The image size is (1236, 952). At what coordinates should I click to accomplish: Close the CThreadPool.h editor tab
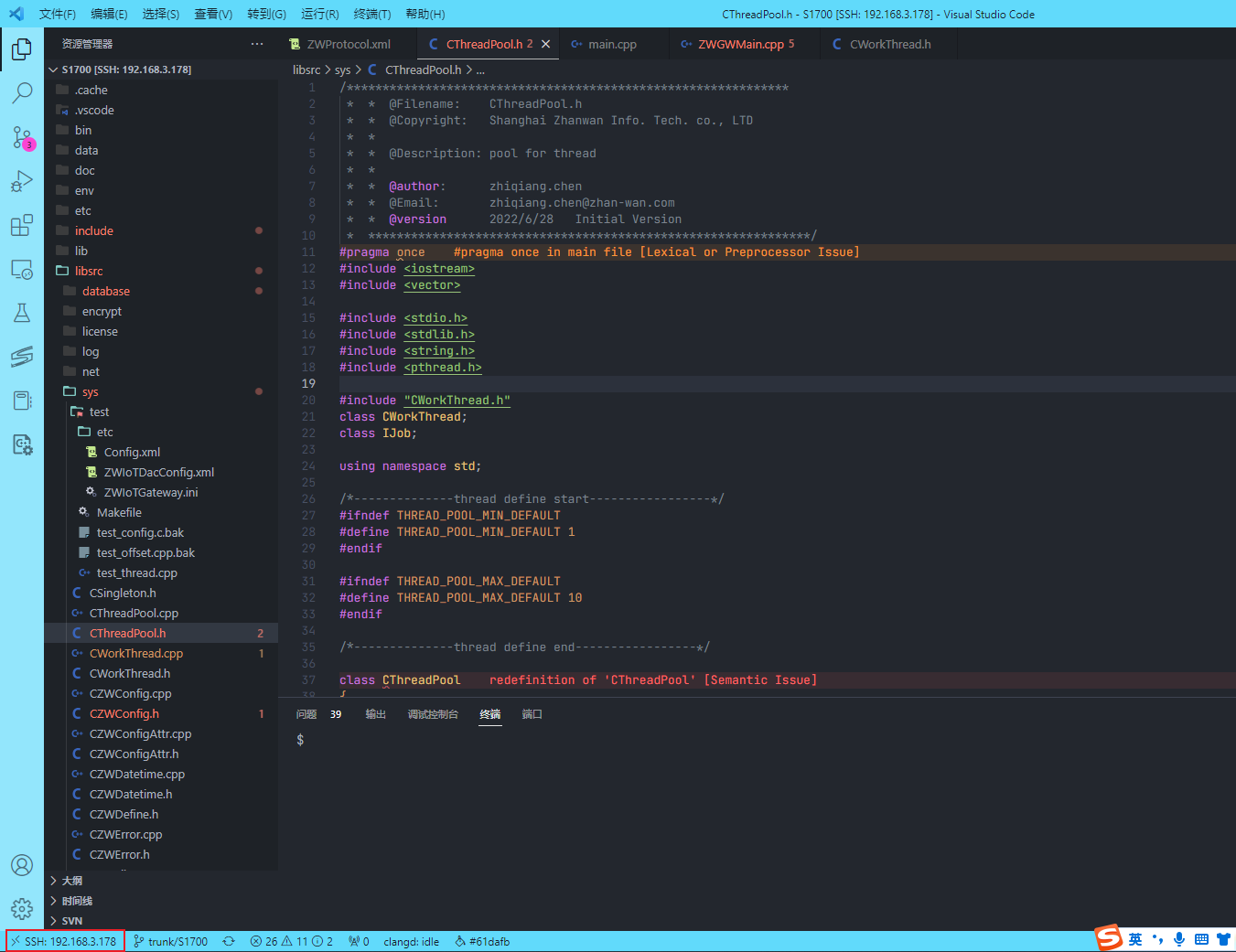[546, 44]
